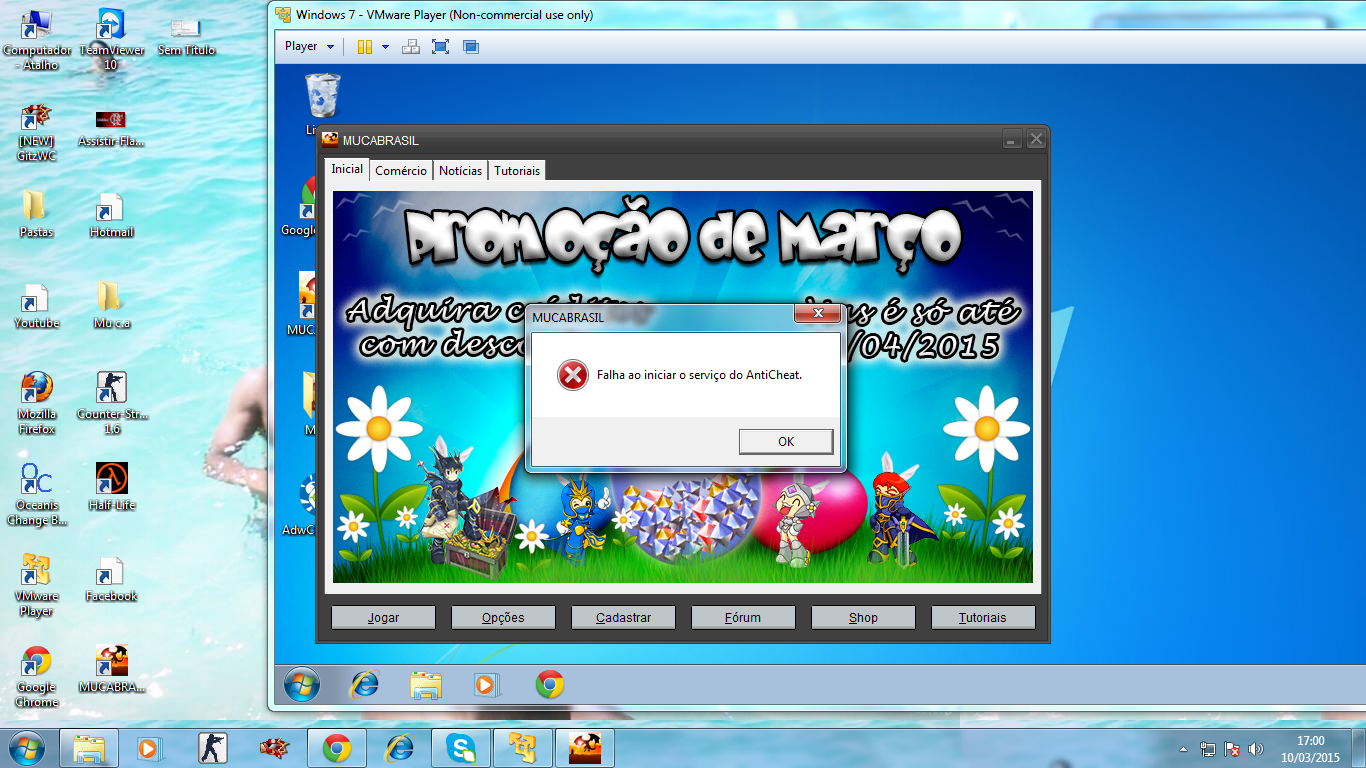Screen dimensions: 1366x768
Task: Switch VMware Player to Unity mode
Action: pyautogui.click(x=471, y=47)
